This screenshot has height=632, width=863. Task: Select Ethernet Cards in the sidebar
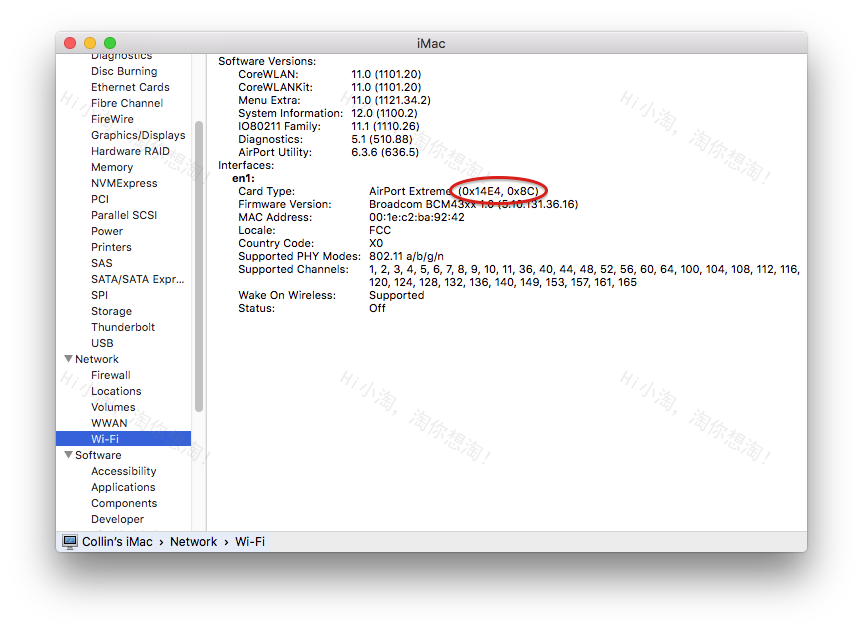click(x=130, y=87)
